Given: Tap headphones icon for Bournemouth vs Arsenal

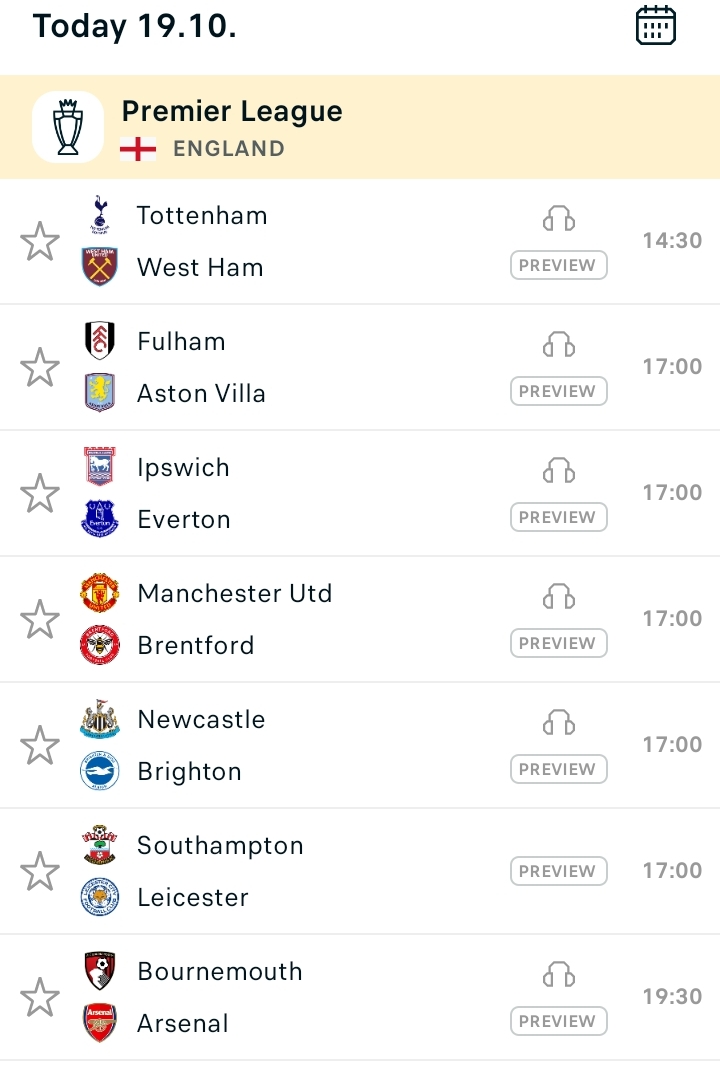Looking at the screenshot, I should point(559,974).
